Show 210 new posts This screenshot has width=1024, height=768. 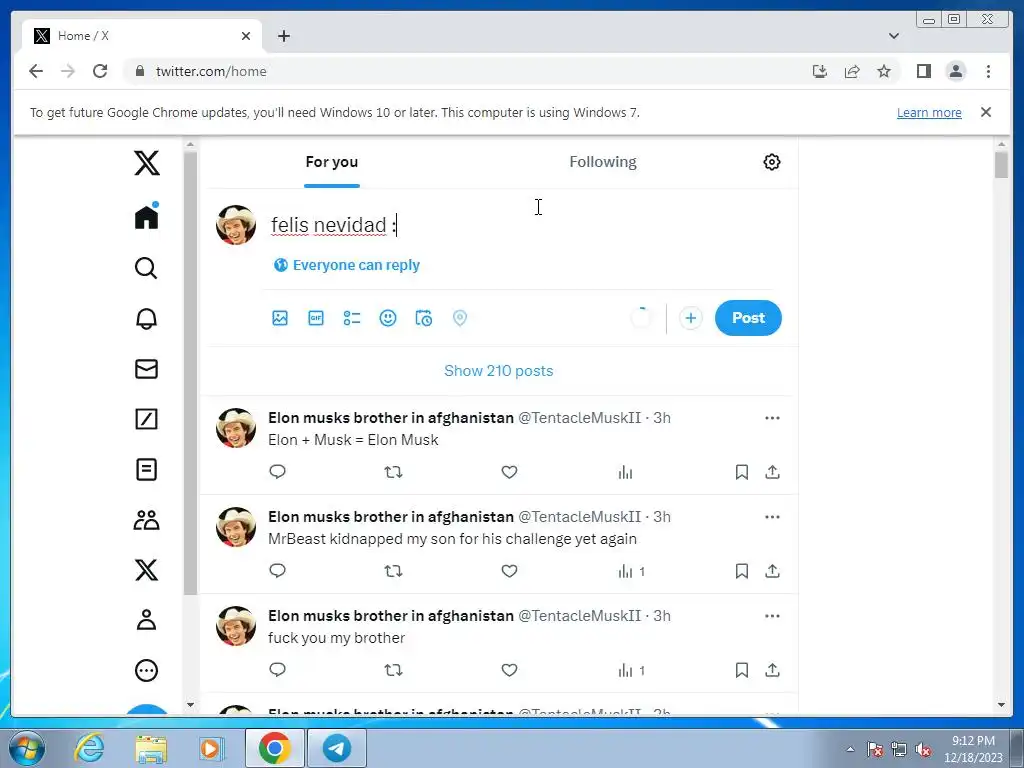498,371
